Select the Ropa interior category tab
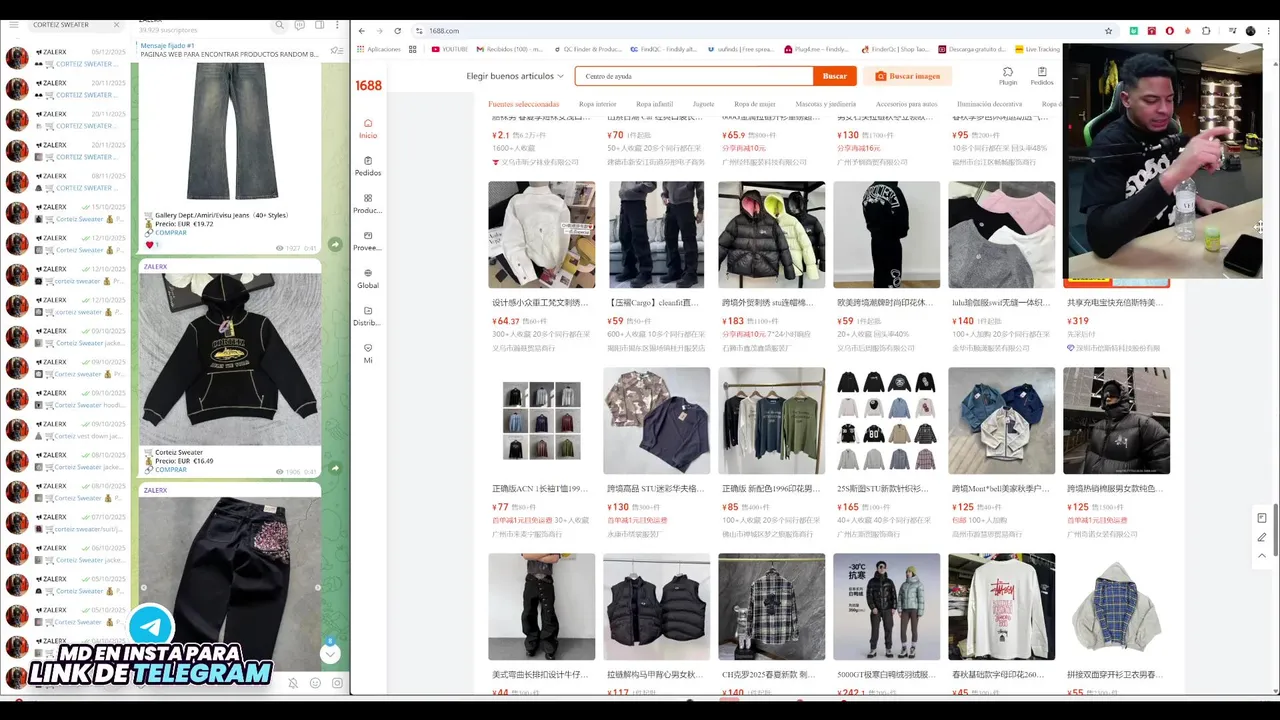 (x=598, y=104)
